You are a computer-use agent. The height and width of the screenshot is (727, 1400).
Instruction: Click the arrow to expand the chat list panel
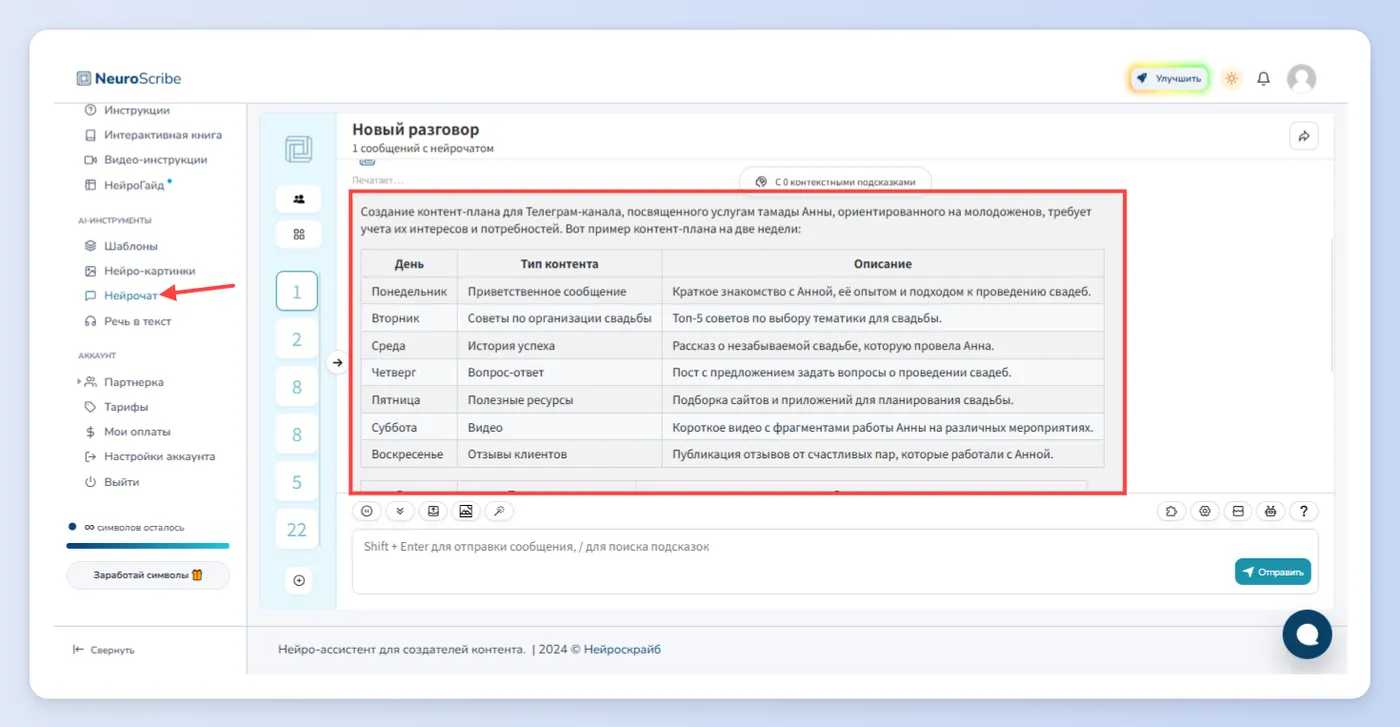[x=337, y=362]
